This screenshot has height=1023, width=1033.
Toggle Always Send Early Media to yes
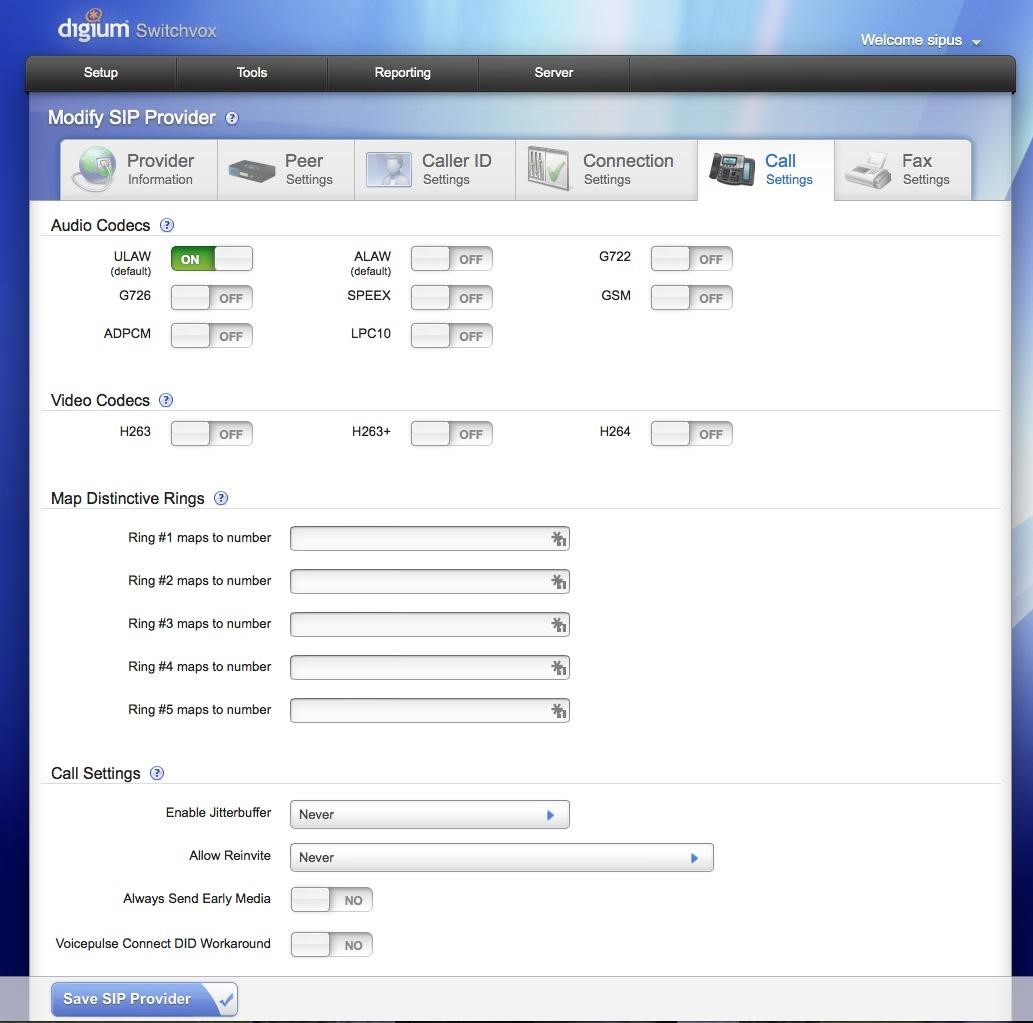tap(331, 900)
